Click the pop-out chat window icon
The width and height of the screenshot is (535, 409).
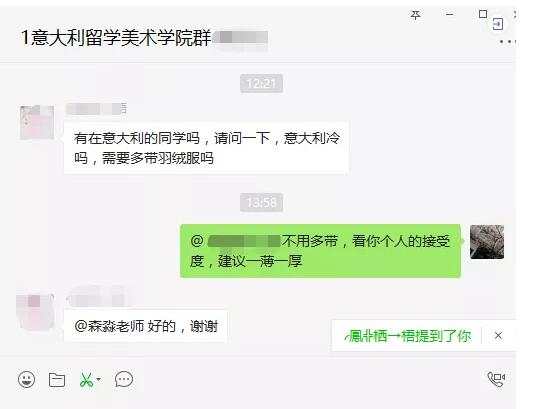(x=497, y=24)
